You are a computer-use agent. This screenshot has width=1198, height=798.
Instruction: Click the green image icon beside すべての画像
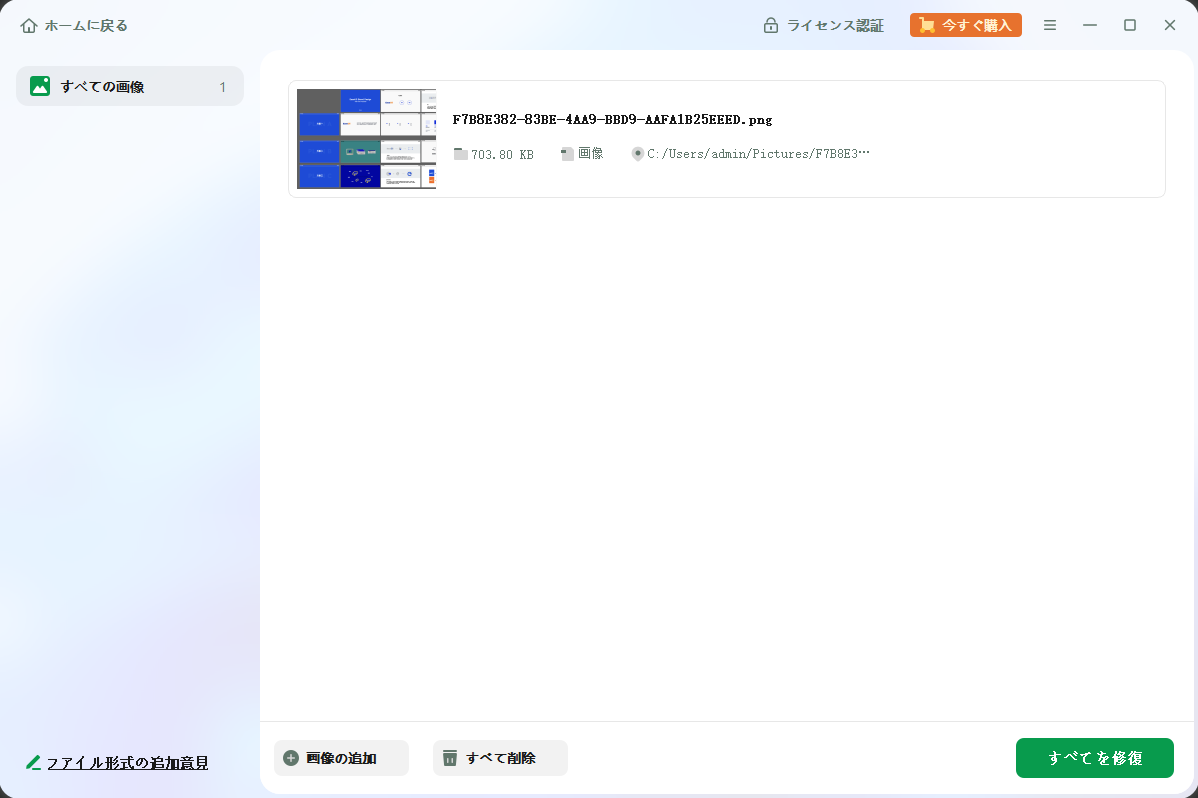40,86
